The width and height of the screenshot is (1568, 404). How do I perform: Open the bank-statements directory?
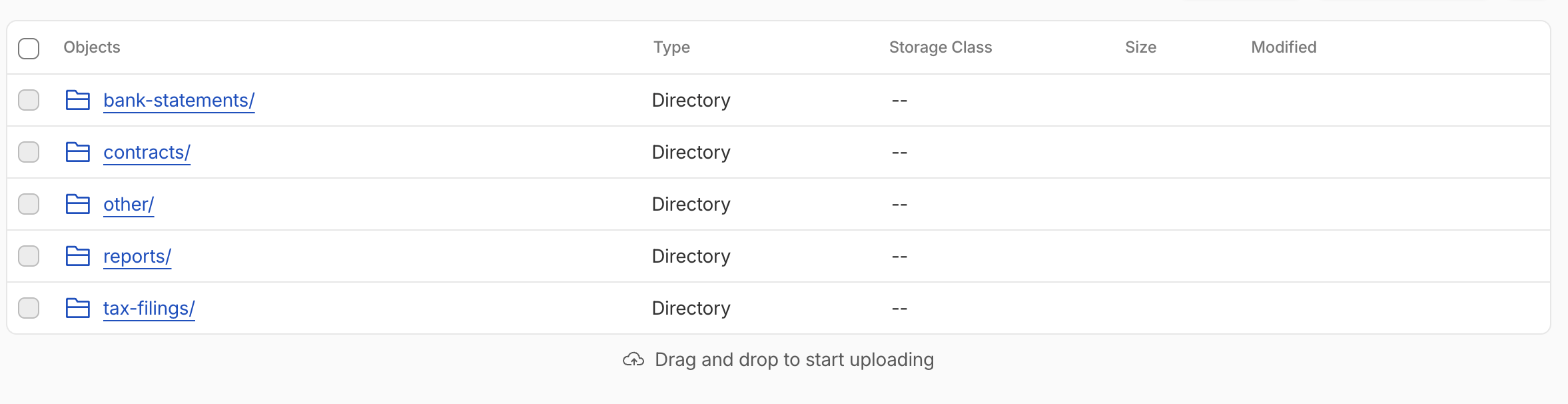tap(178, 100)
